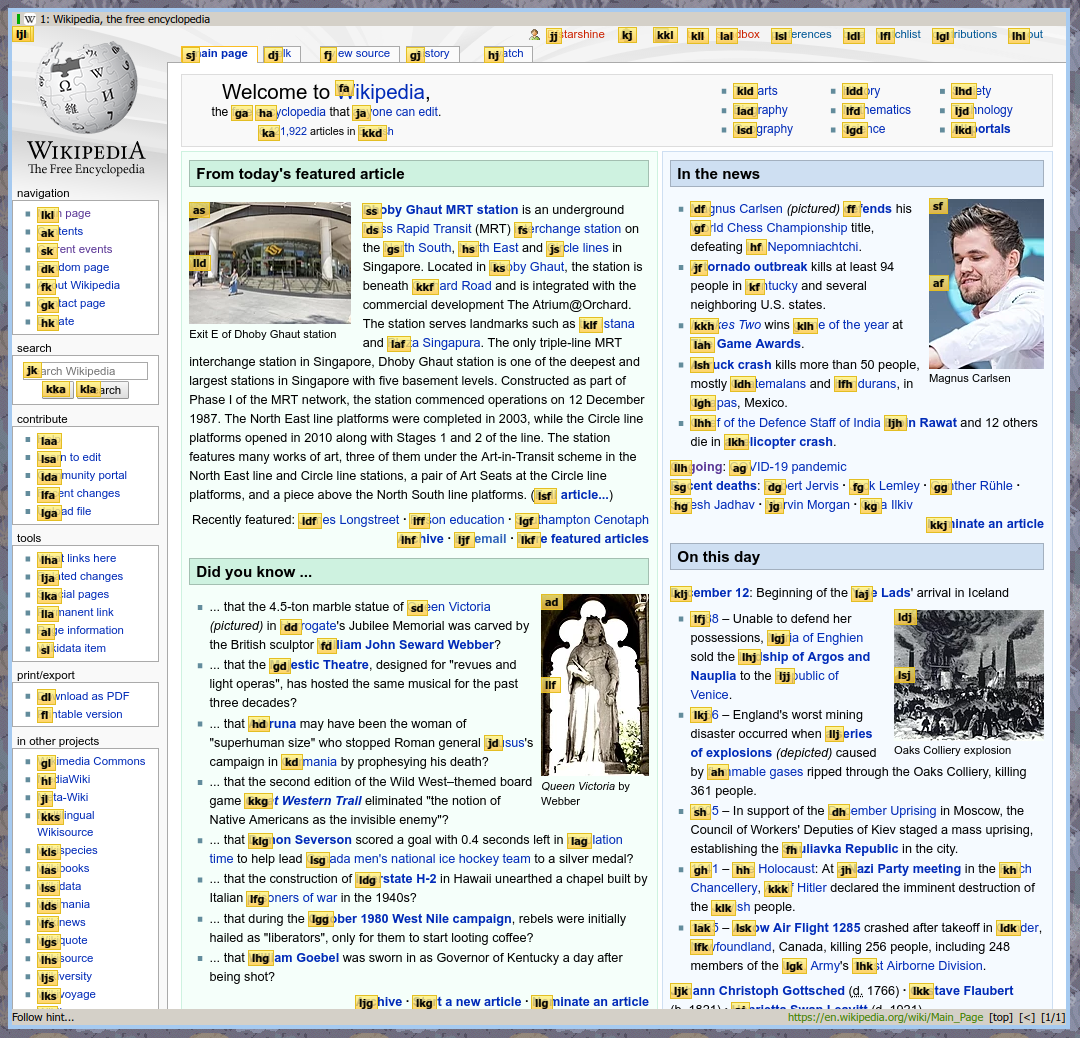Open the Mass Rapid Transit link

417,229
